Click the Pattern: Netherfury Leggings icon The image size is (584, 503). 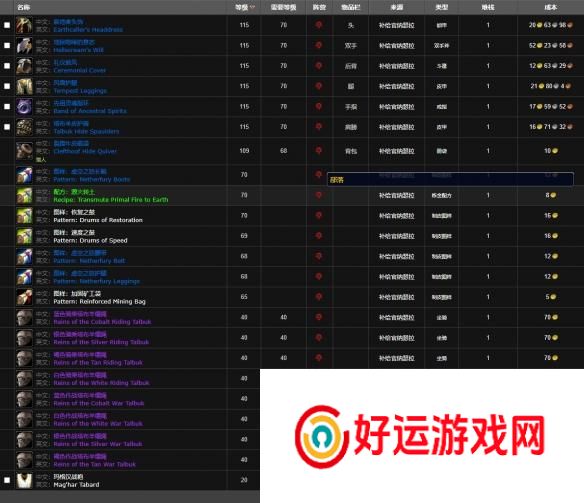[24, 277]
